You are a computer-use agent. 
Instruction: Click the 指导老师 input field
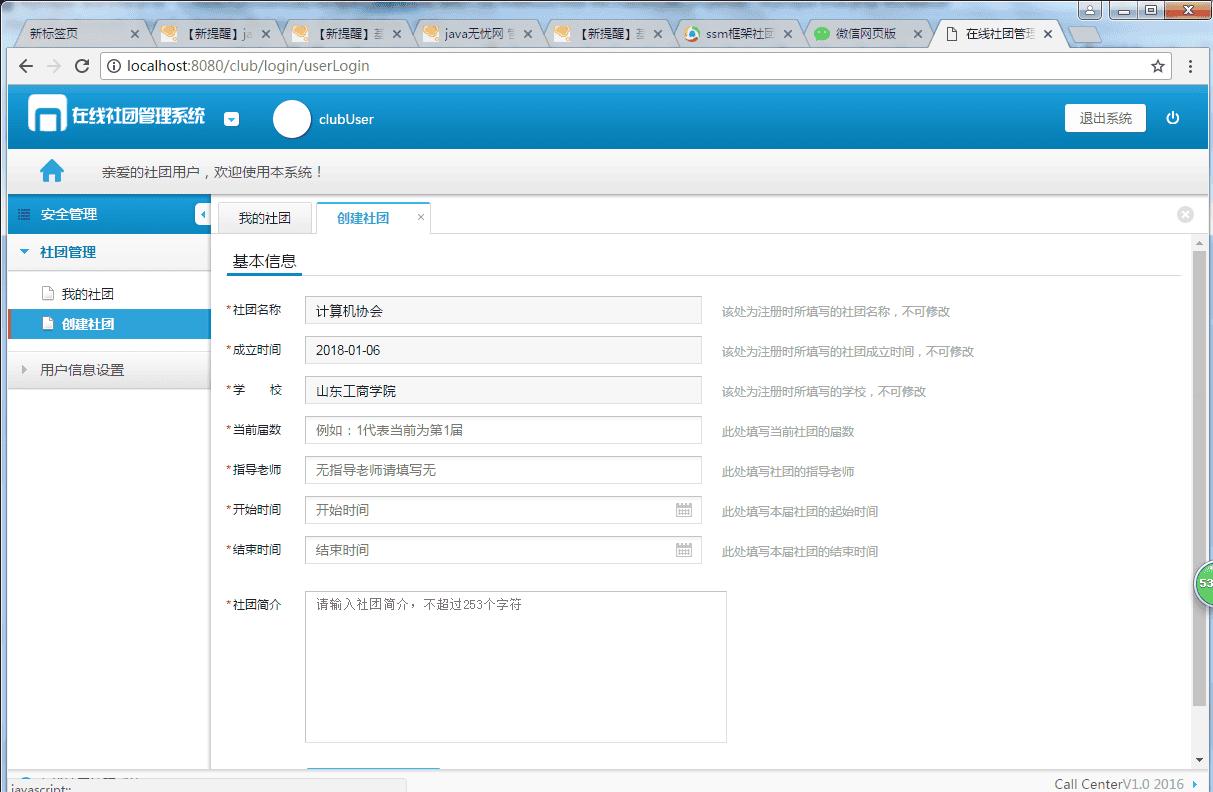click(x=503, y=470)
